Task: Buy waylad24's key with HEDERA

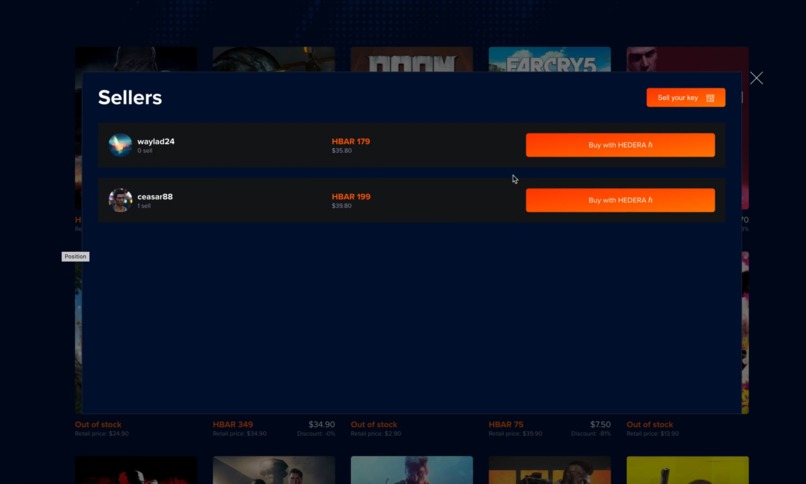Action: click(x=620, y=145)
